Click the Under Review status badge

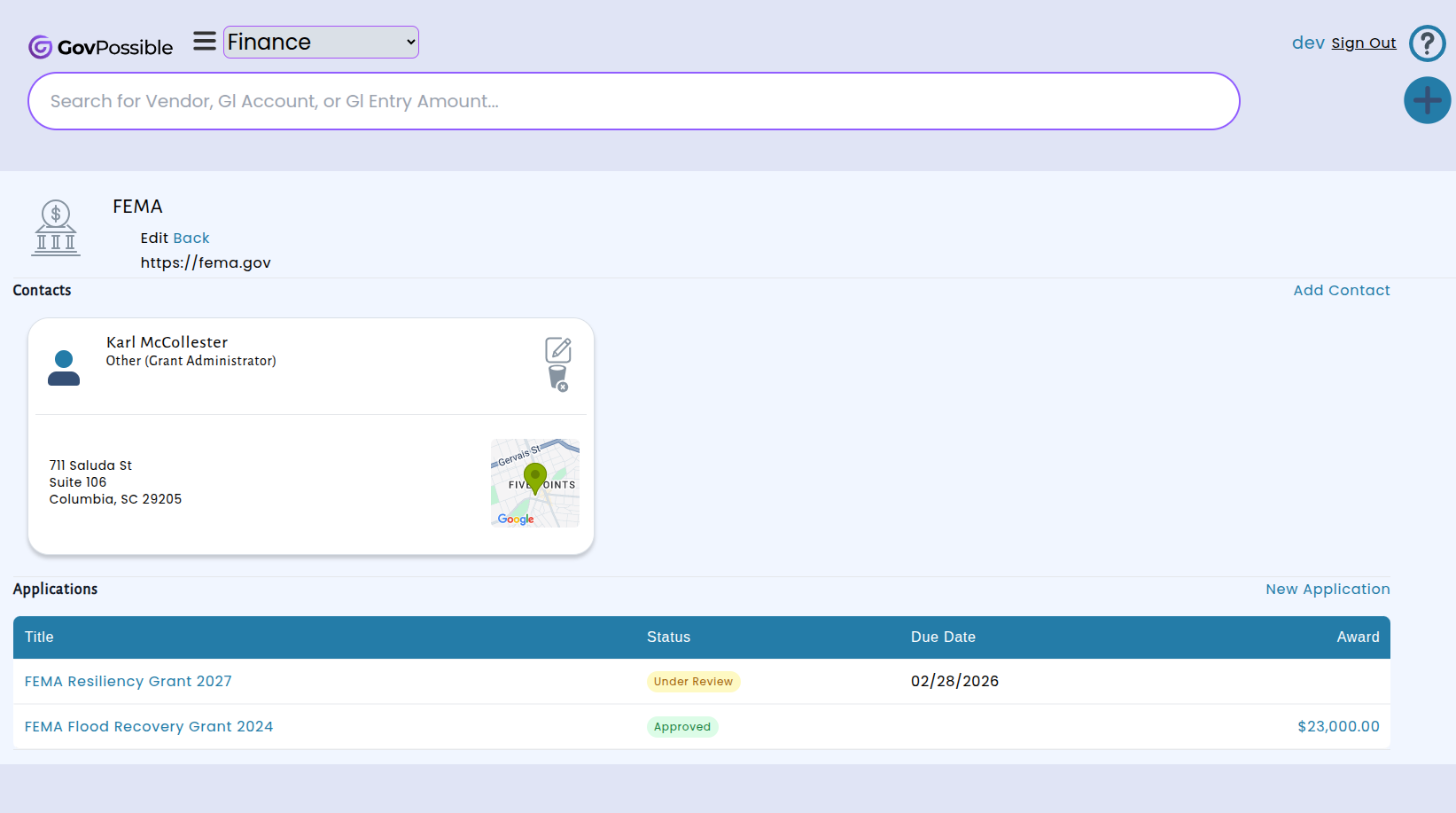pos(693,682)
